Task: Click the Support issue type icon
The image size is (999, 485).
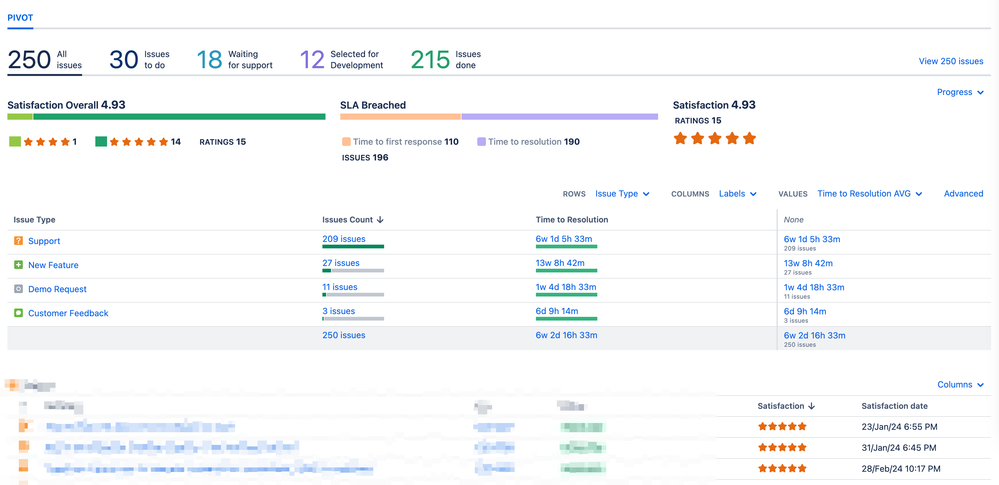Action: coord(18,241)
